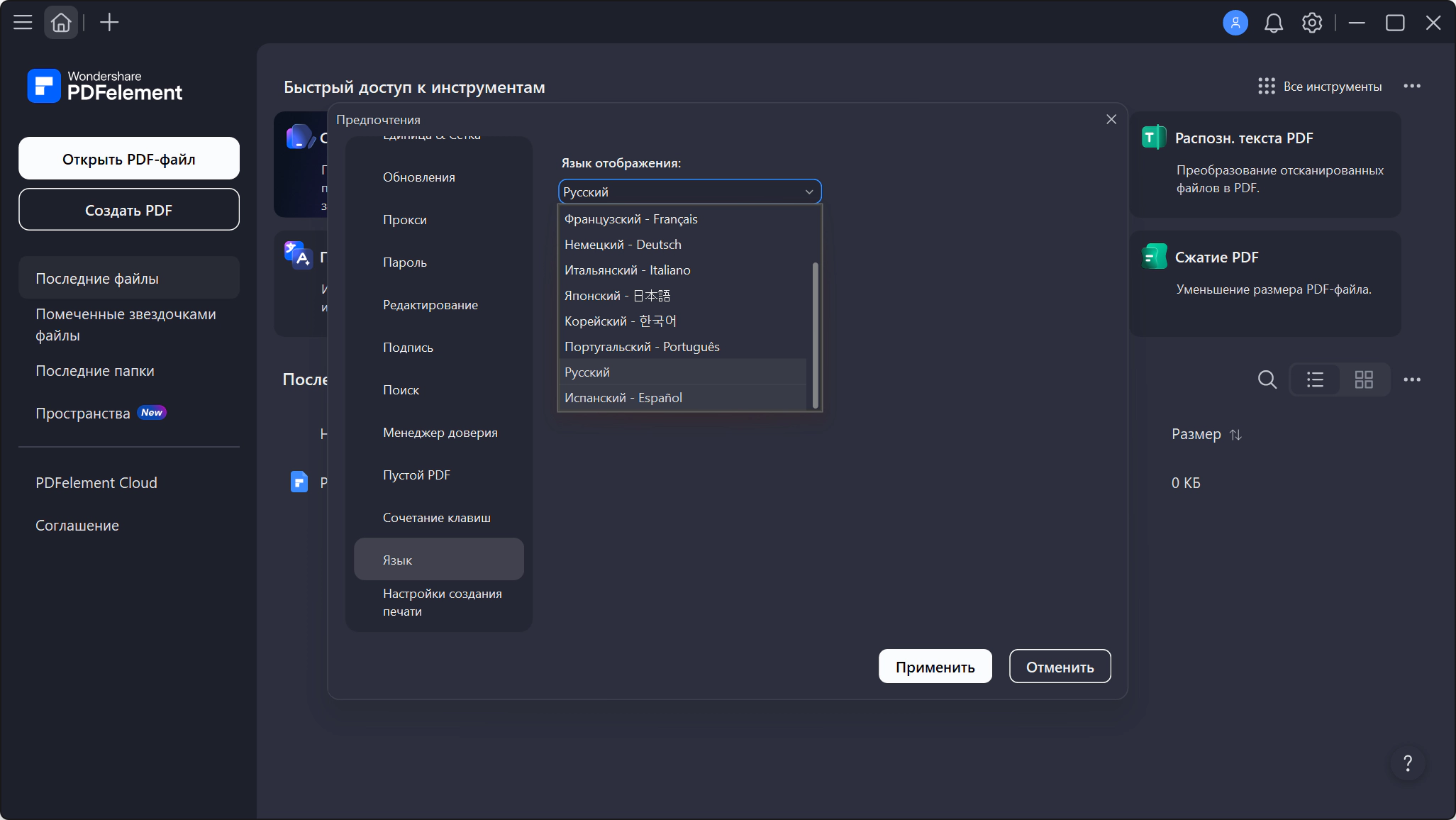The height and width of the screenshot is (820, 1456).
Task: Search recent files with the magnifier icon
Action: 1267,379
